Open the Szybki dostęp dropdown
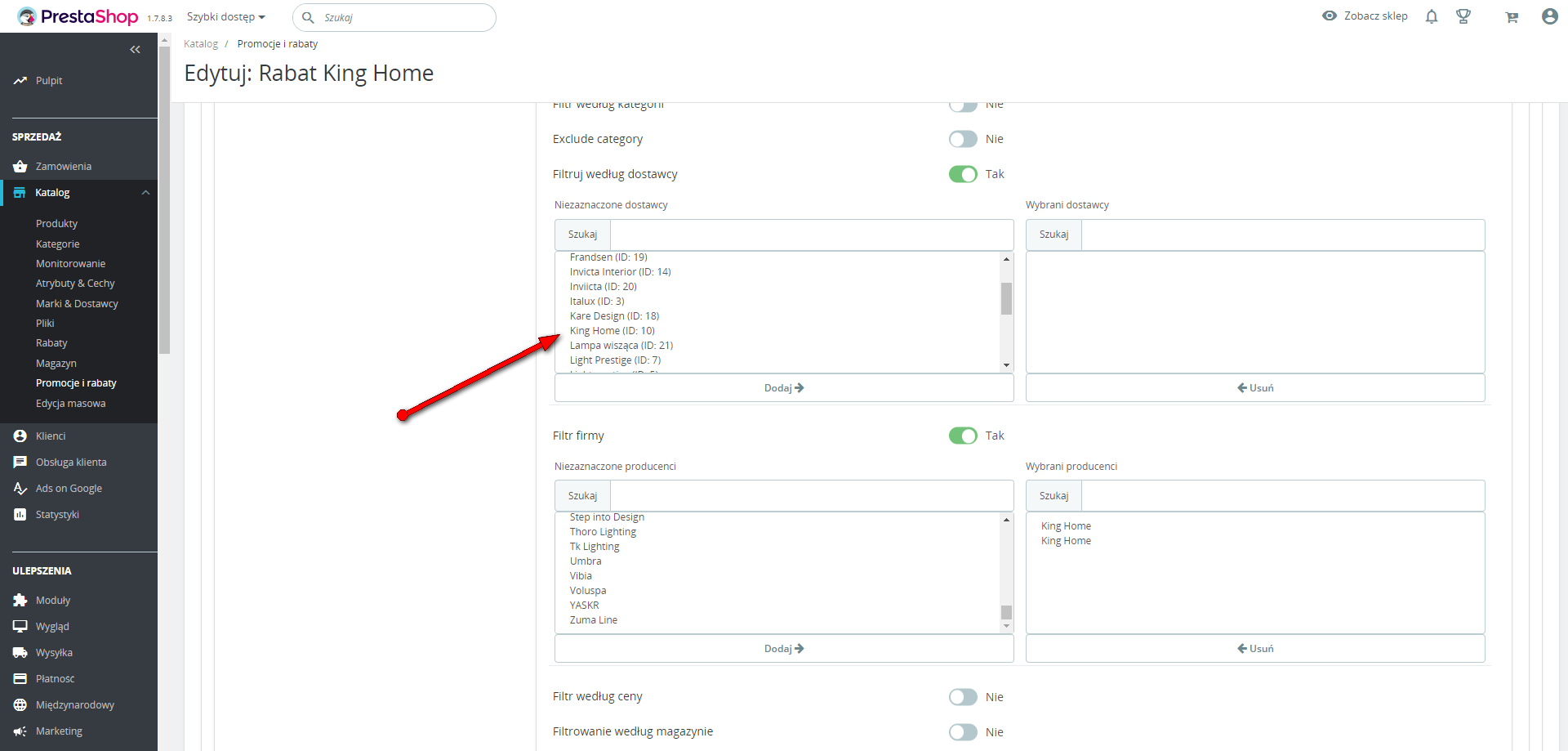This screenshot has width=1568, height=751. click(226, 17)
